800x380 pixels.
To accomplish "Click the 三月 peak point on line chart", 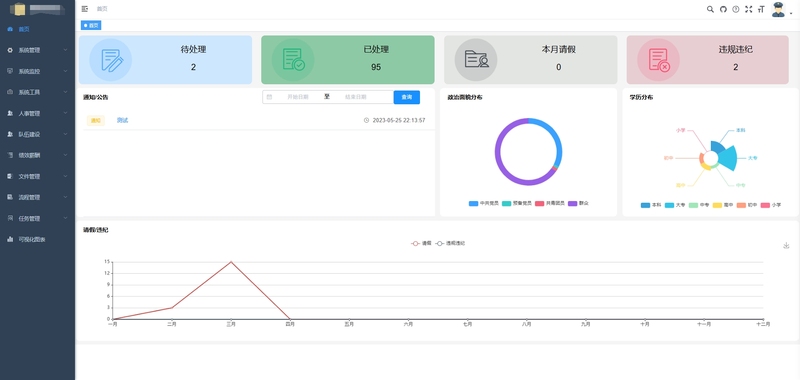I will pos(231,262).
